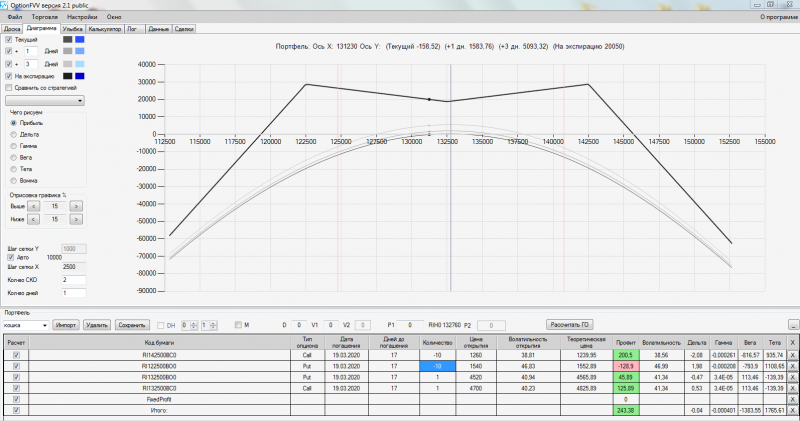Click the Шаг сетки X field
The width and height of the screenshot is (800, 421).
[73, 267]
